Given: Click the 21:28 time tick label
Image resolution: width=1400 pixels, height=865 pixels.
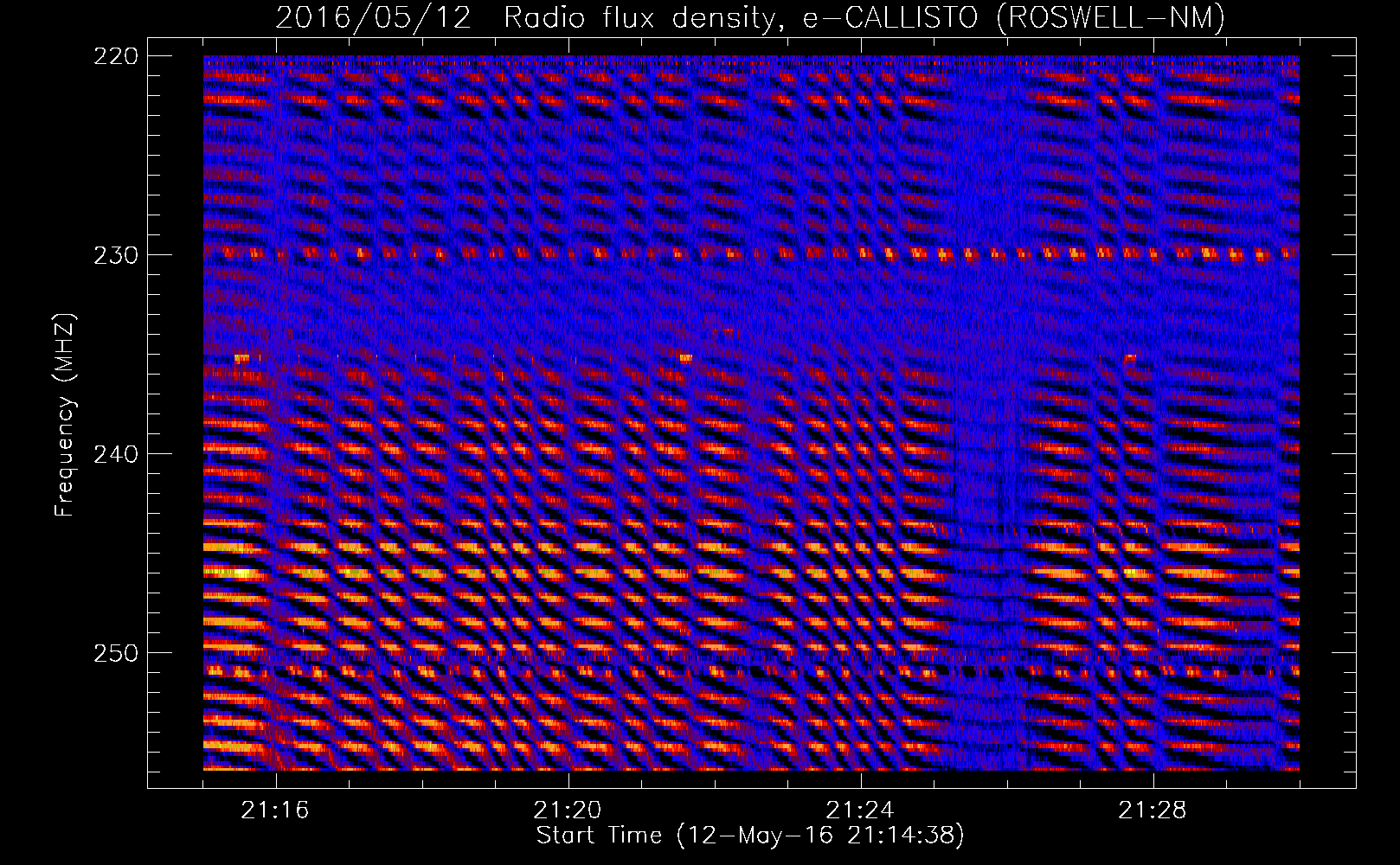Looking at the screenshot, I should (x=1153, y=811).
